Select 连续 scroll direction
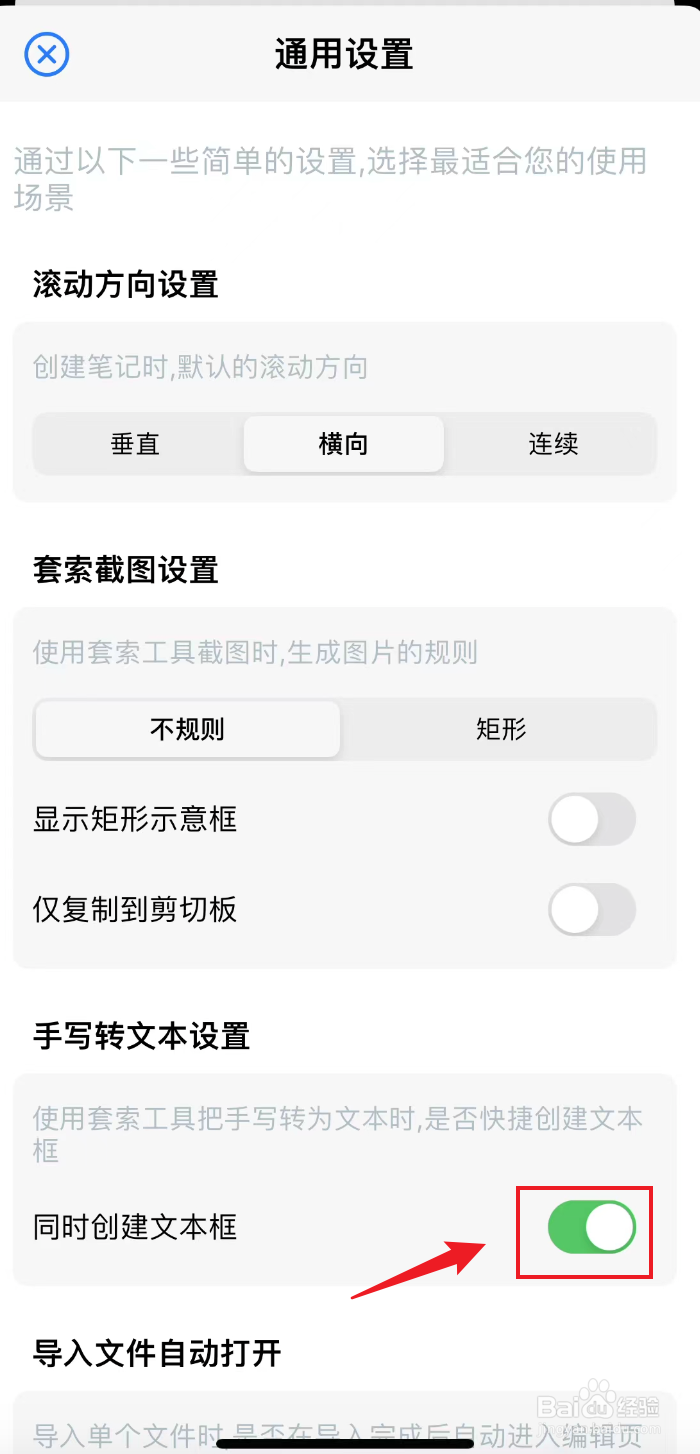The width and height of the screenshot is (700, 1454). coord(551,444)
